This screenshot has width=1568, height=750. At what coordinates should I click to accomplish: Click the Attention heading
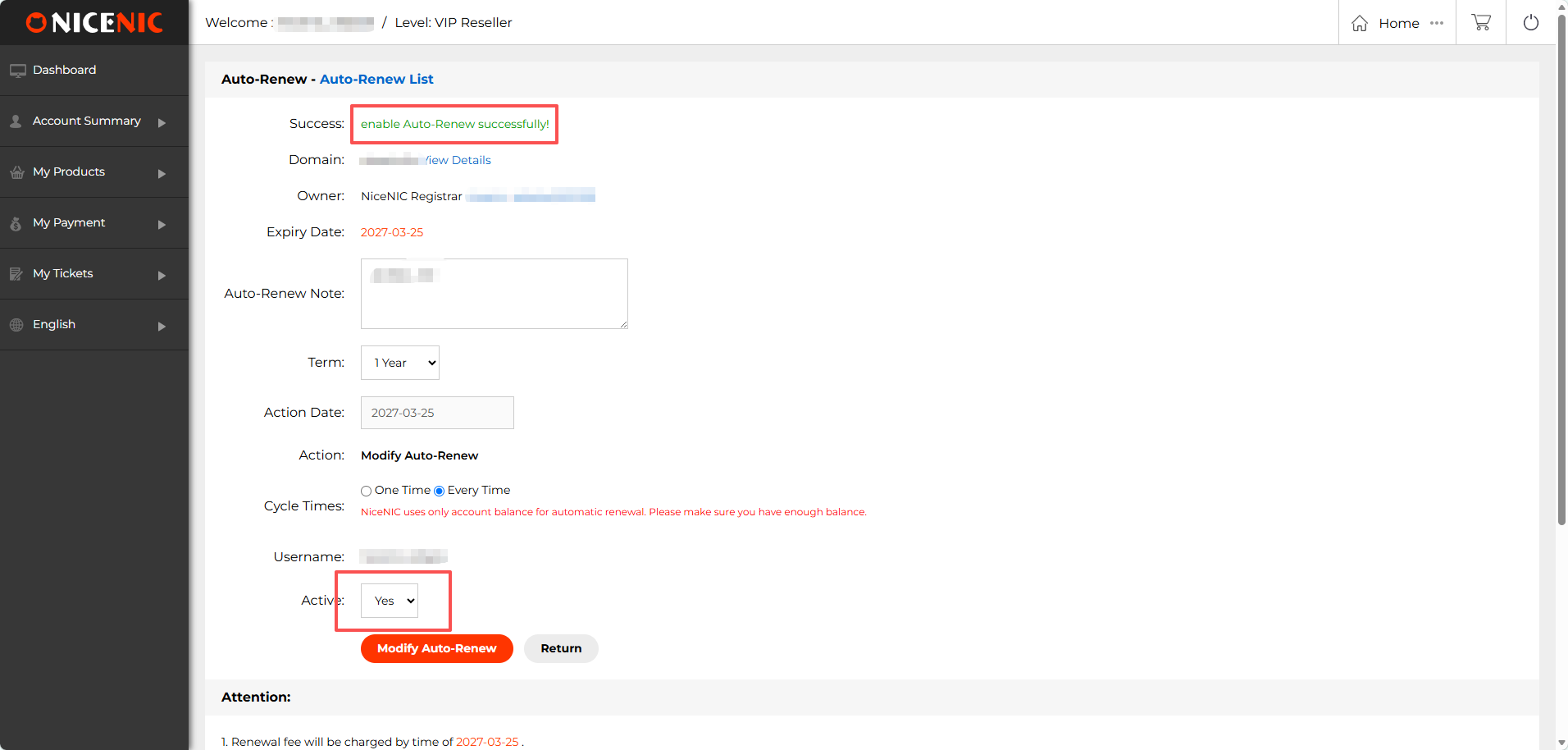pos(256,697)
